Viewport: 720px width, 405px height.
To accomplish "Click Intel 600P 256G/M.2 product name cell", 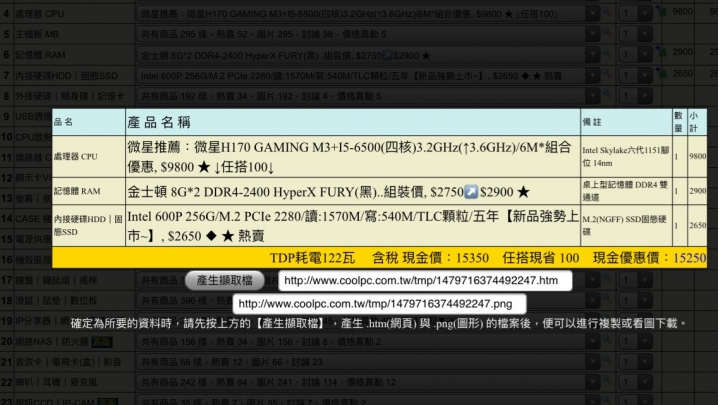I will coord(353,226).
